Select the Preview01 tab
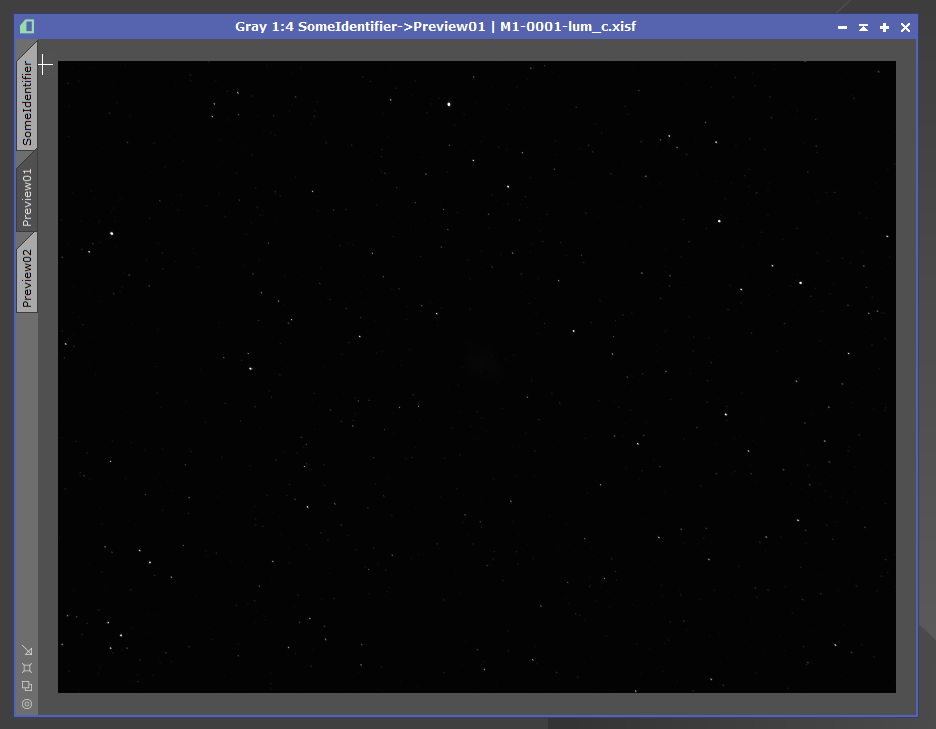The height and width of the screenshot is (729, 936). pyautogui.click(x=27, y=194)
